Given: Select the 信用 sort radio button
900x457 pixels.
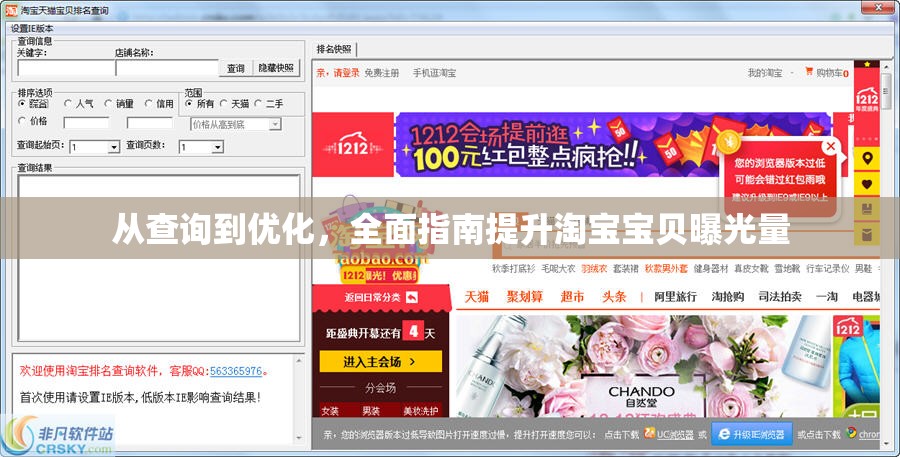Looking at the screenshot, I should 149,104.
